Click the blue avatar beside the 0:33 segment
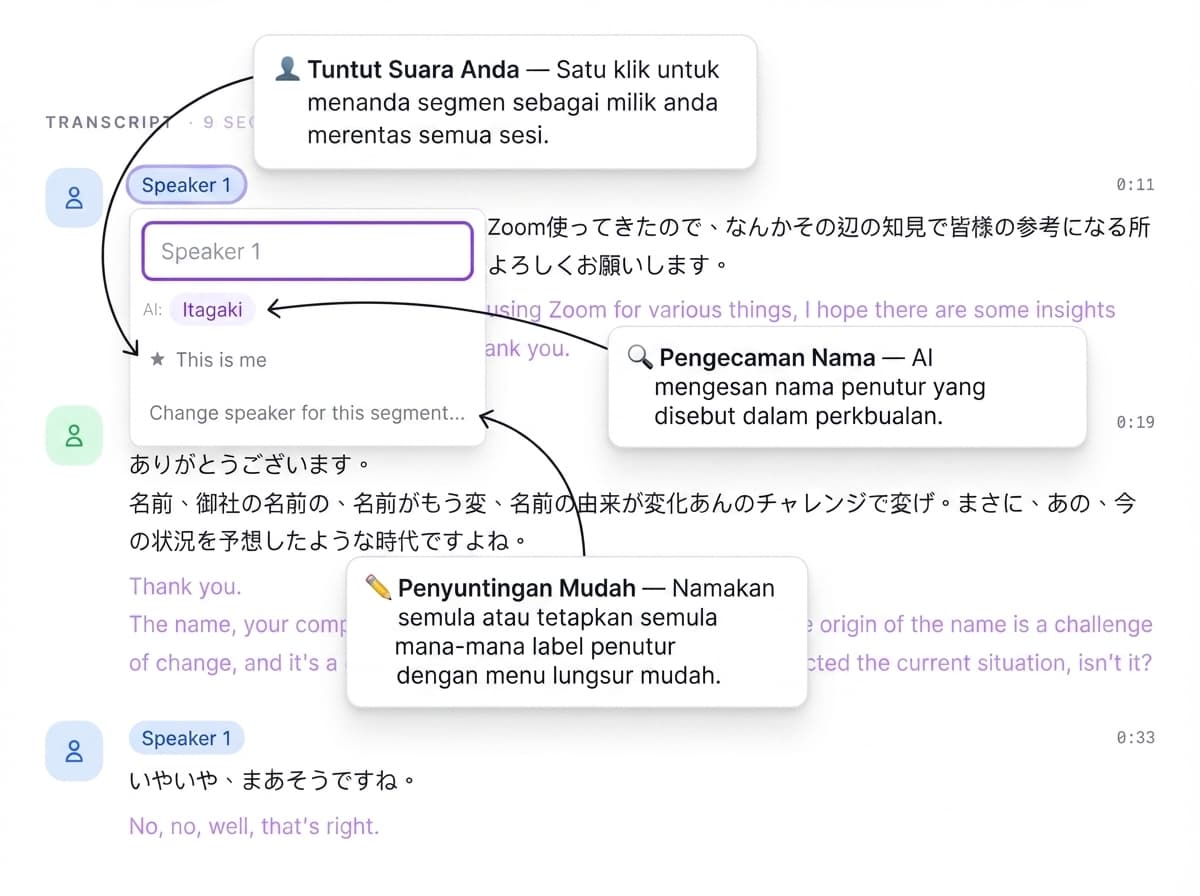Image resolution: width=1200 pixels, height=896 pixels. tap(74, 750)
